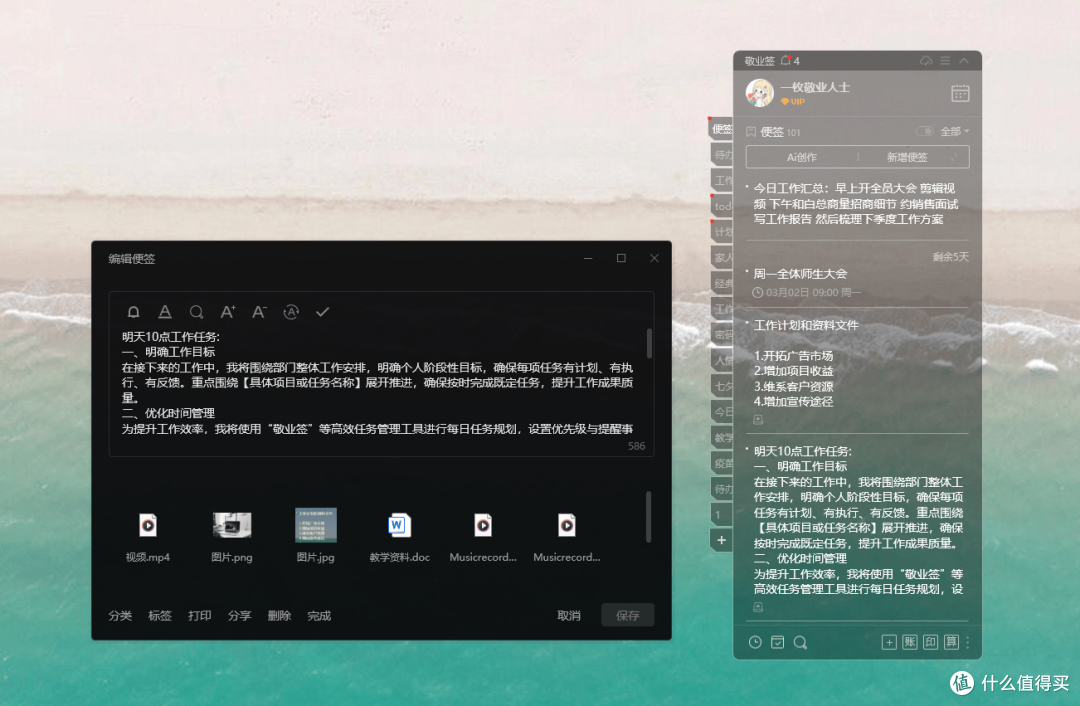Switch to the 七夕 sidebar tab
Image resolution: width=1080 pixels, height=706 pixels.
click(721, 386)
